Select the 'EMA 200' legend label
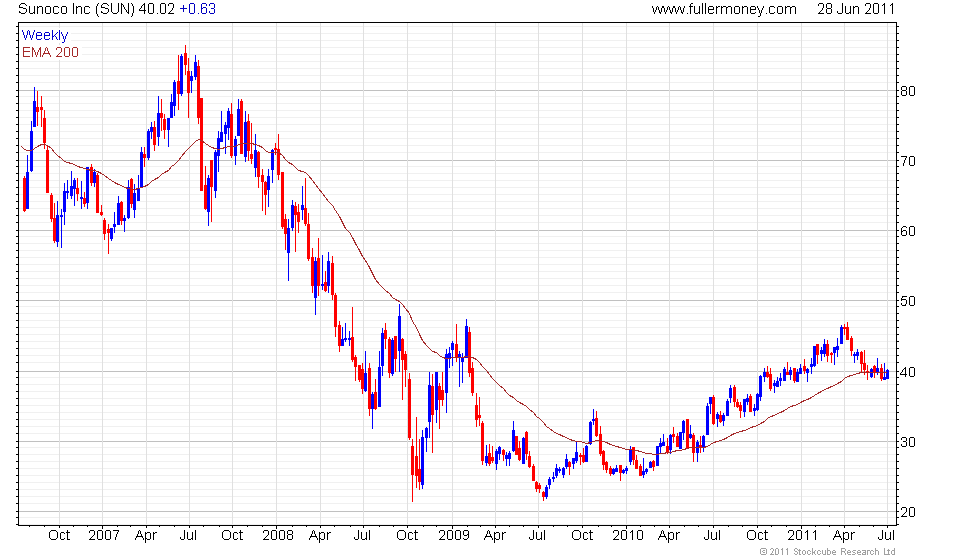This screenshot has height=560, width=980. [x=50, y=52]
